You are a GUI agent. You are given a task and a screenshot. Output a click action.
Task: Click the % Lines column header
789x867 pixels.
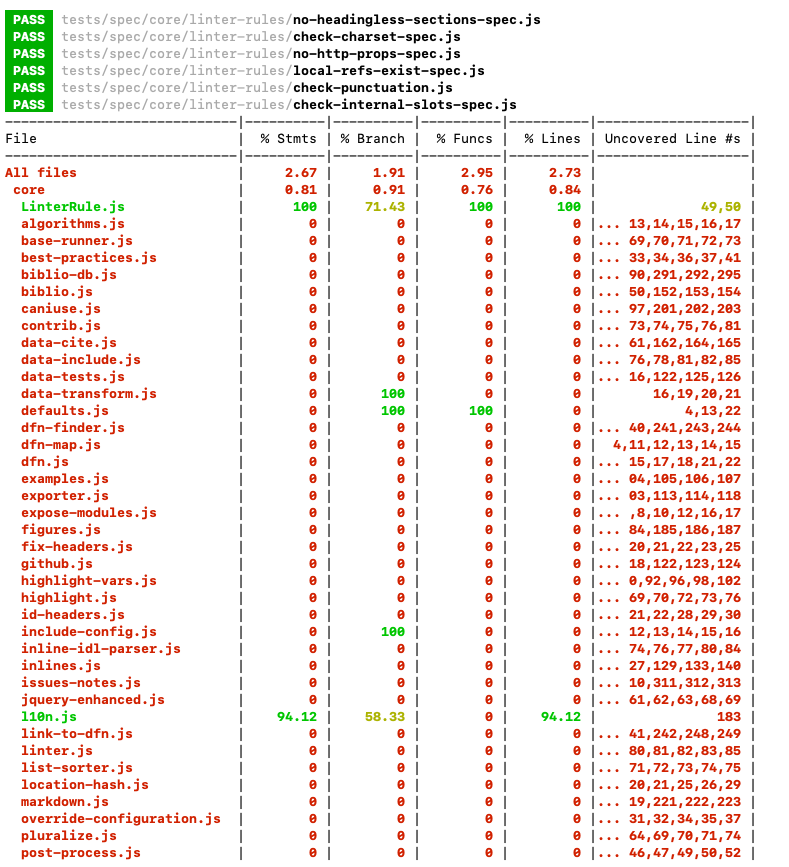click(552, 139)
